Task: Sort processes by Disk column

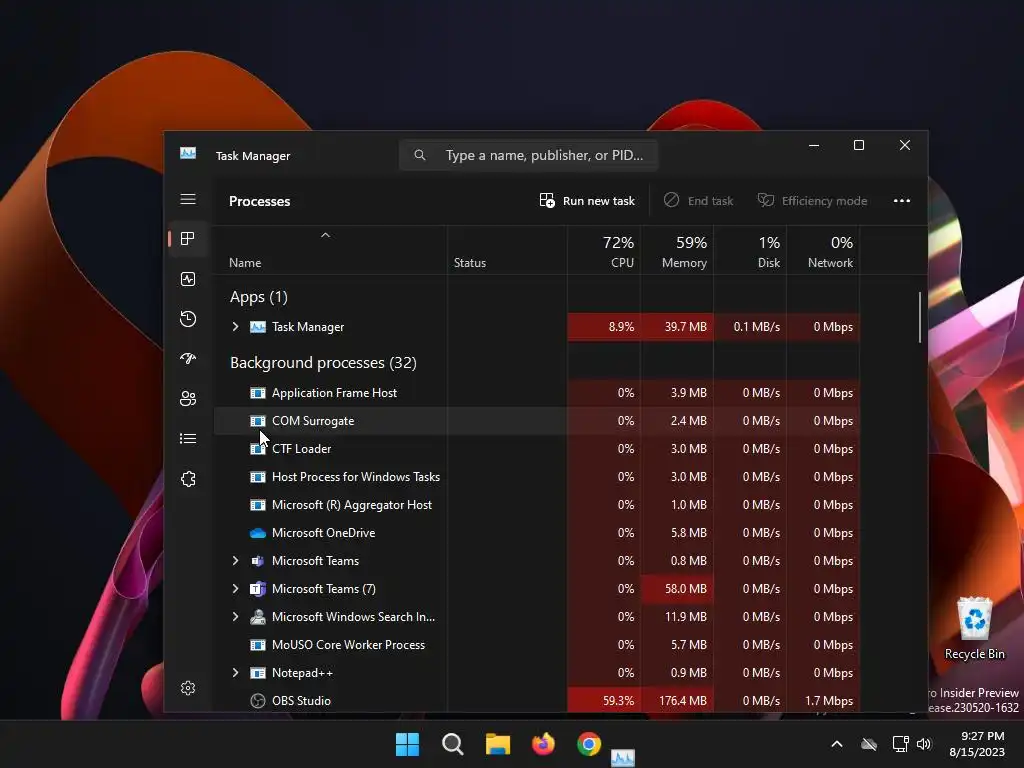Action: tap(750, 251)
